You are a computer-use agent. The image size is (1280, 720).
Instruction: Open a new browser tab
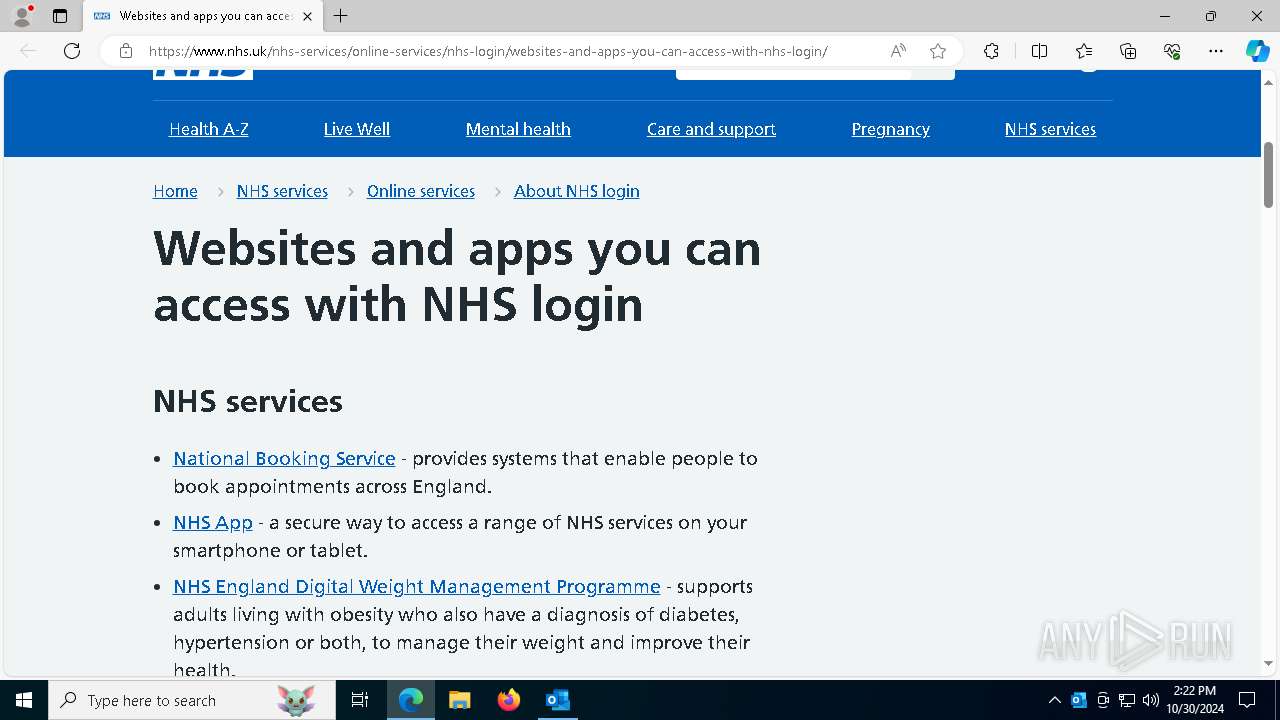pyautogui.click(x=340, y=16)
